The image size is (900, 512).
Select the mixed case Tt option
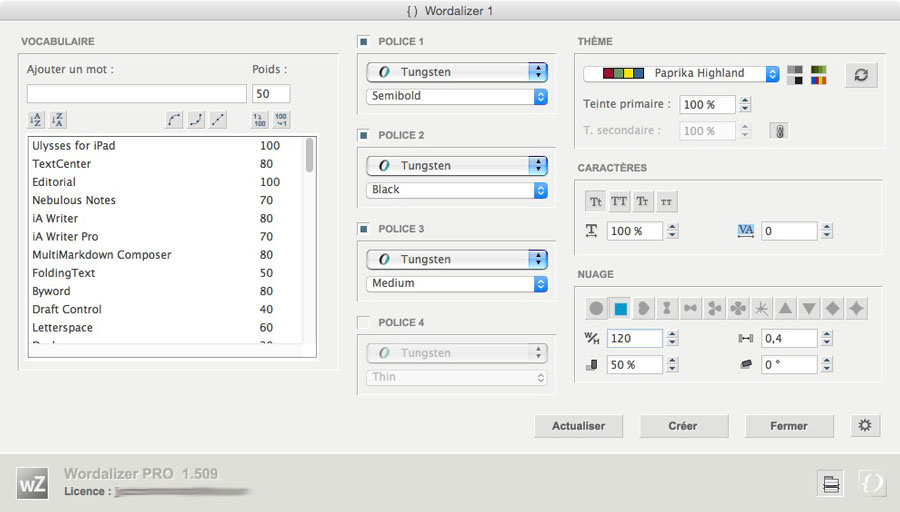596,201
